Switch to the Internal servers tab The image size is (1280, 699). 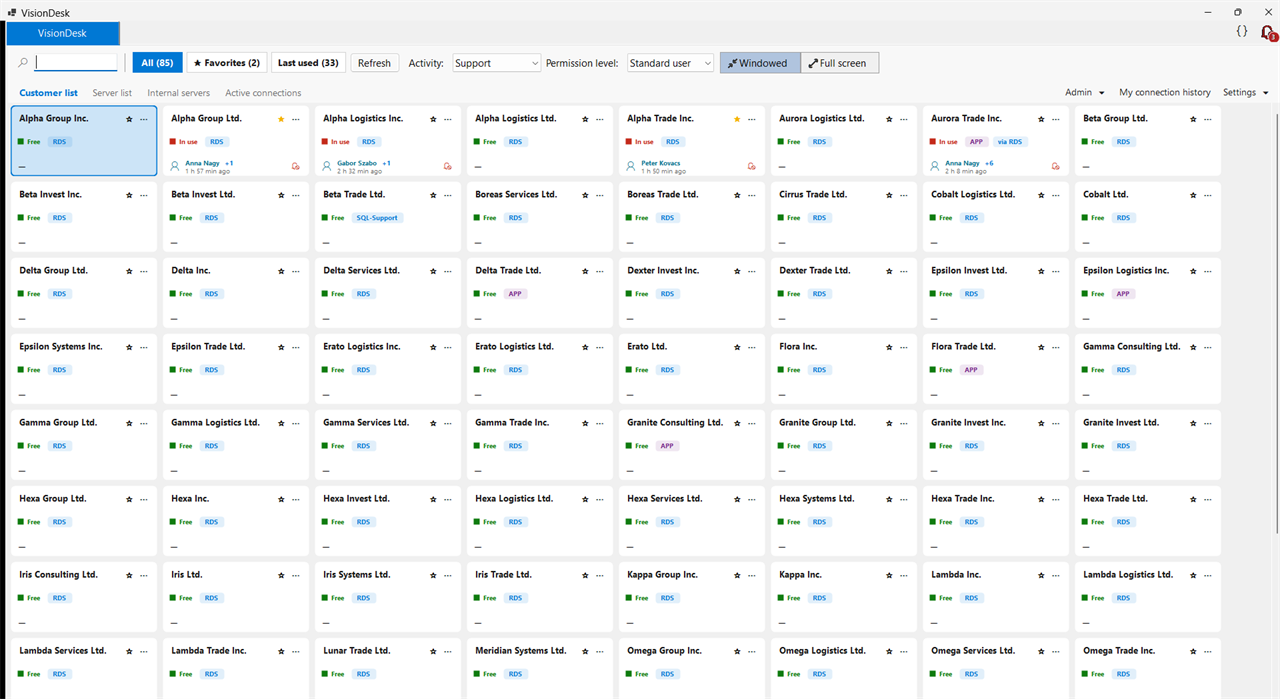178,93
